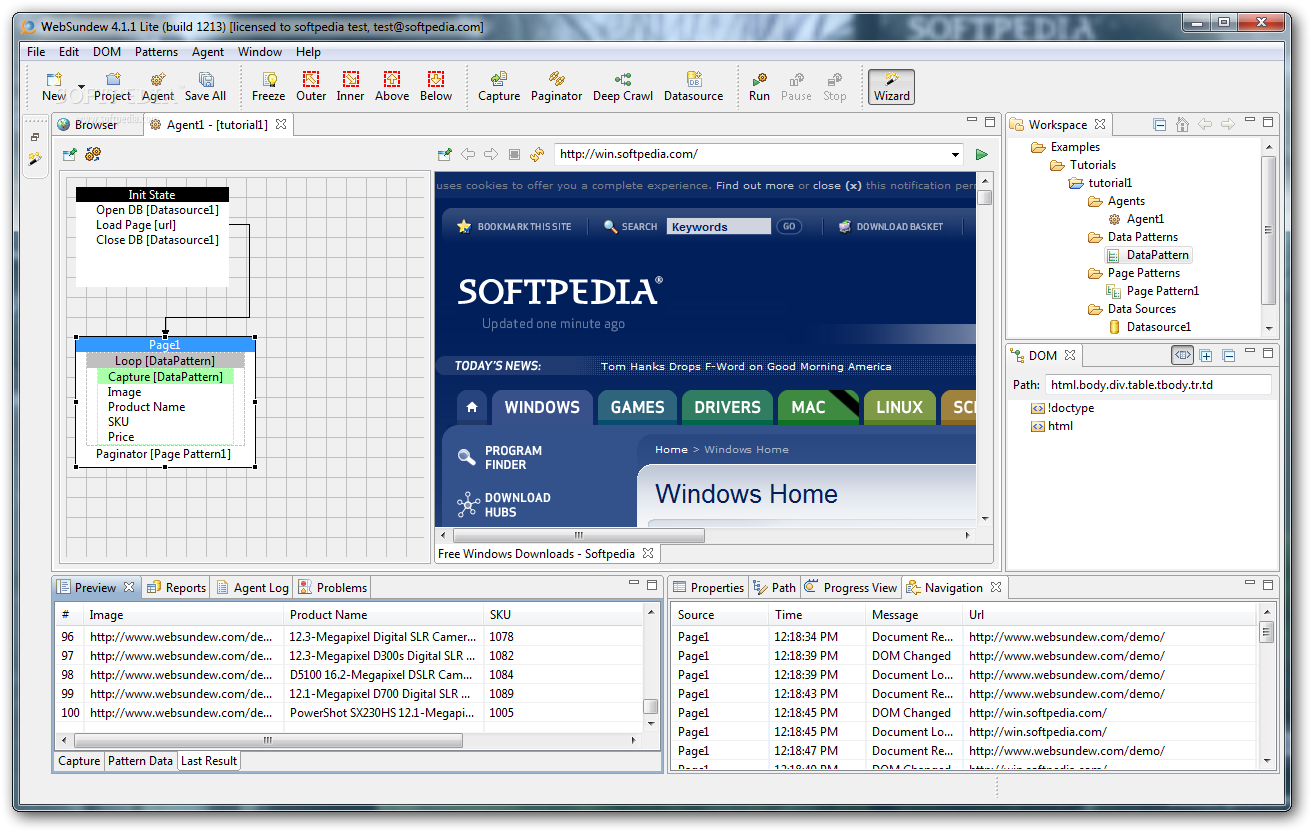The height and width of the screenshot is (832, 1312).
Task: Click the double-gear icon above the agent diagram
Action: click(x=93, y=154)
